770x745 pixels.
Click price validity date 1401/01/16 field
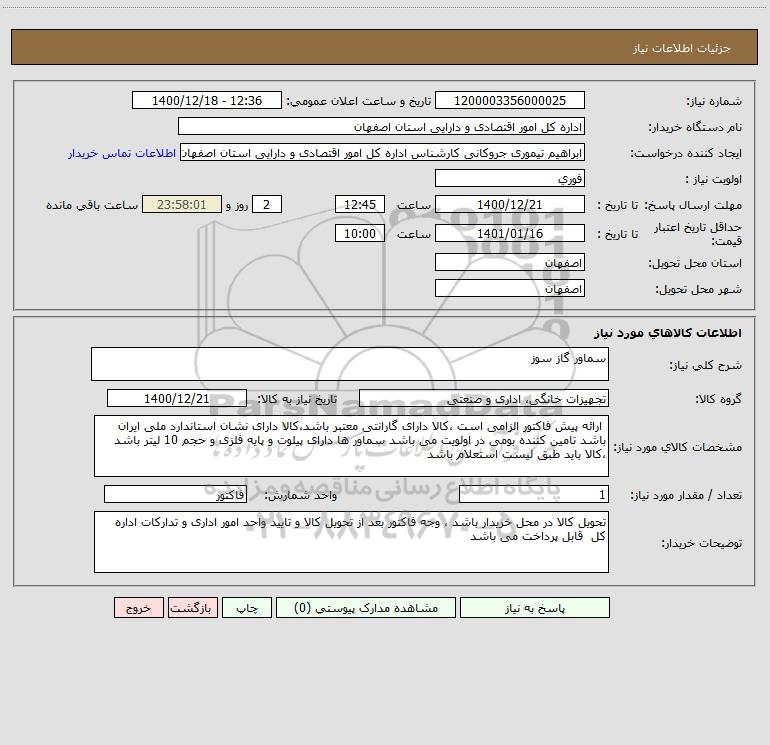(510, 233)
